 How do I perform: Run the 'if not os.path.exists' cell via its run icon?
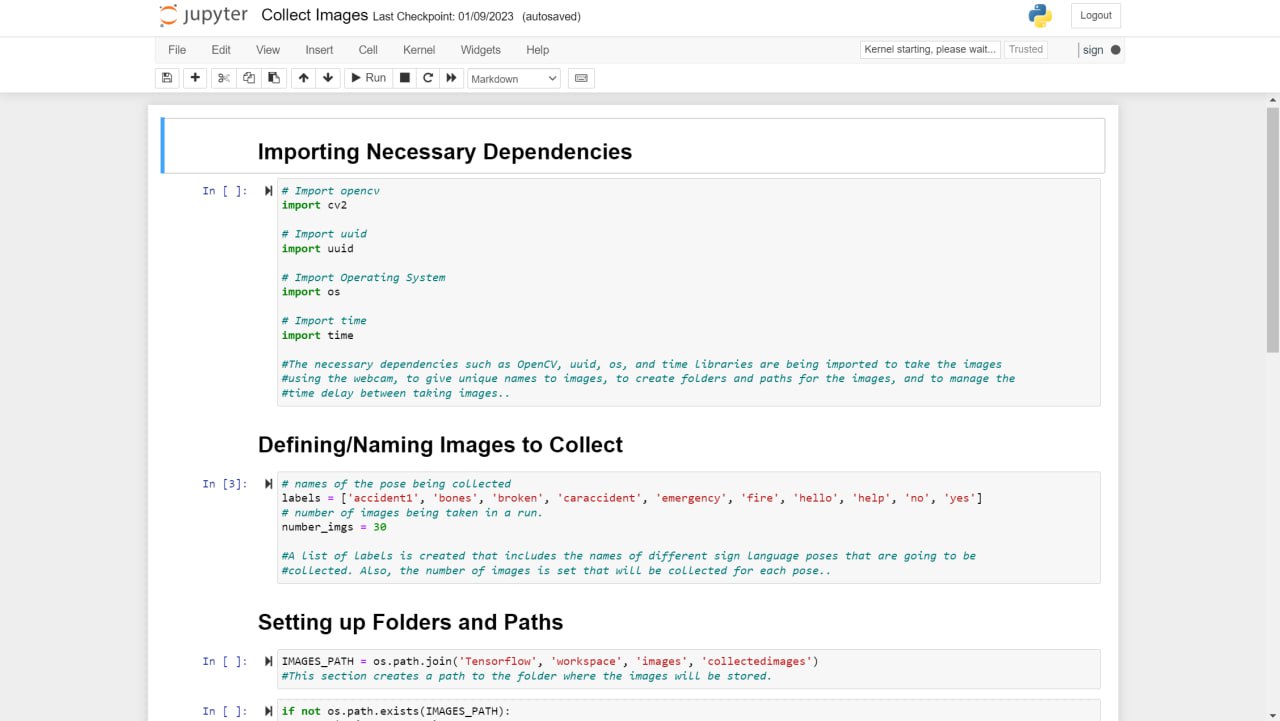click(x=268, y=711)
